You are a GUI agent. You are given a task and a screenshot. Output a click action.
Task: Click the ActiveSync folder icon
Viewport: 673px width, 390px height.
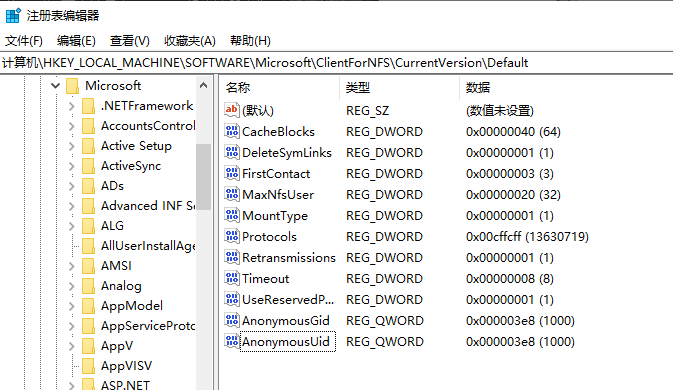(x=88, y=166)
